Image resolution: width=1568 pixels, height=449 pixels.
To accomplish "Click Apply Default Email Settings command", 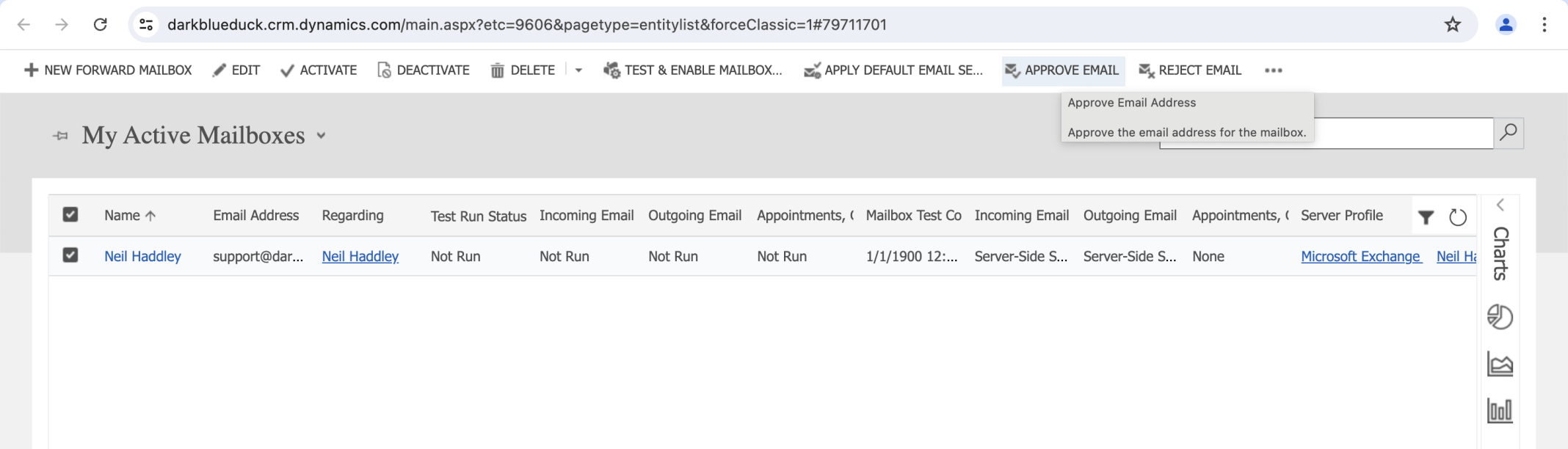I will click(x=893, y=70).
